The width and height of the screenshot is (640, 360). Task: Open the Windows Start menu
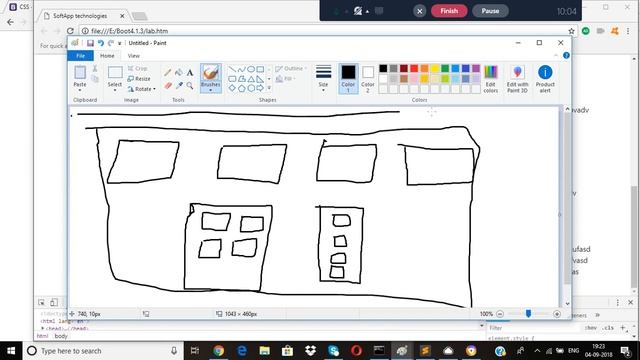click(x=11, y=351)
